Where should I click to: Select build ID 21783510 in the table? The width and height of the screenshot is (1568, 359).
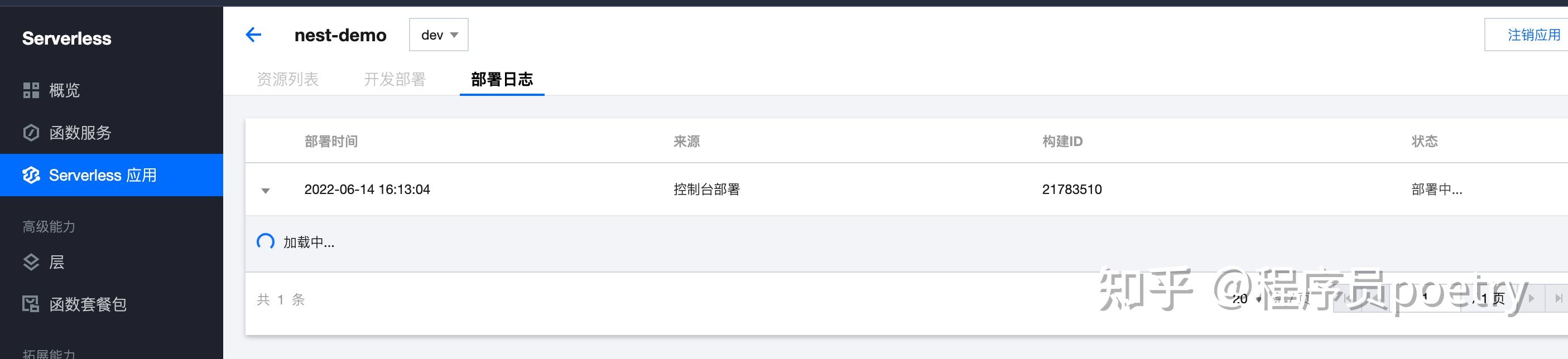tap(1073, 189)
